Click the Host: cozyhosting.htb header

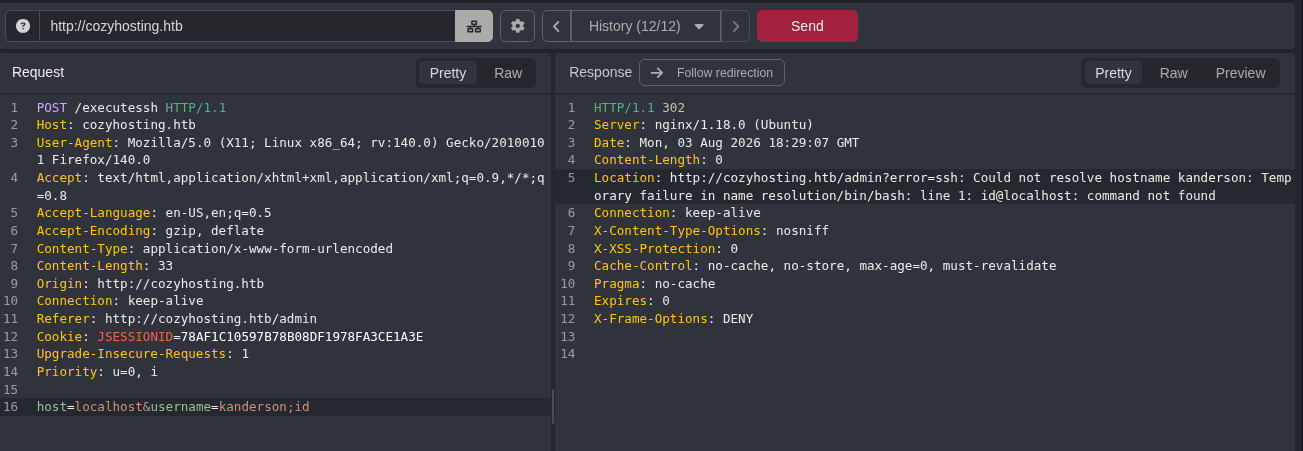pyautogui.click(x=116, y=125)
